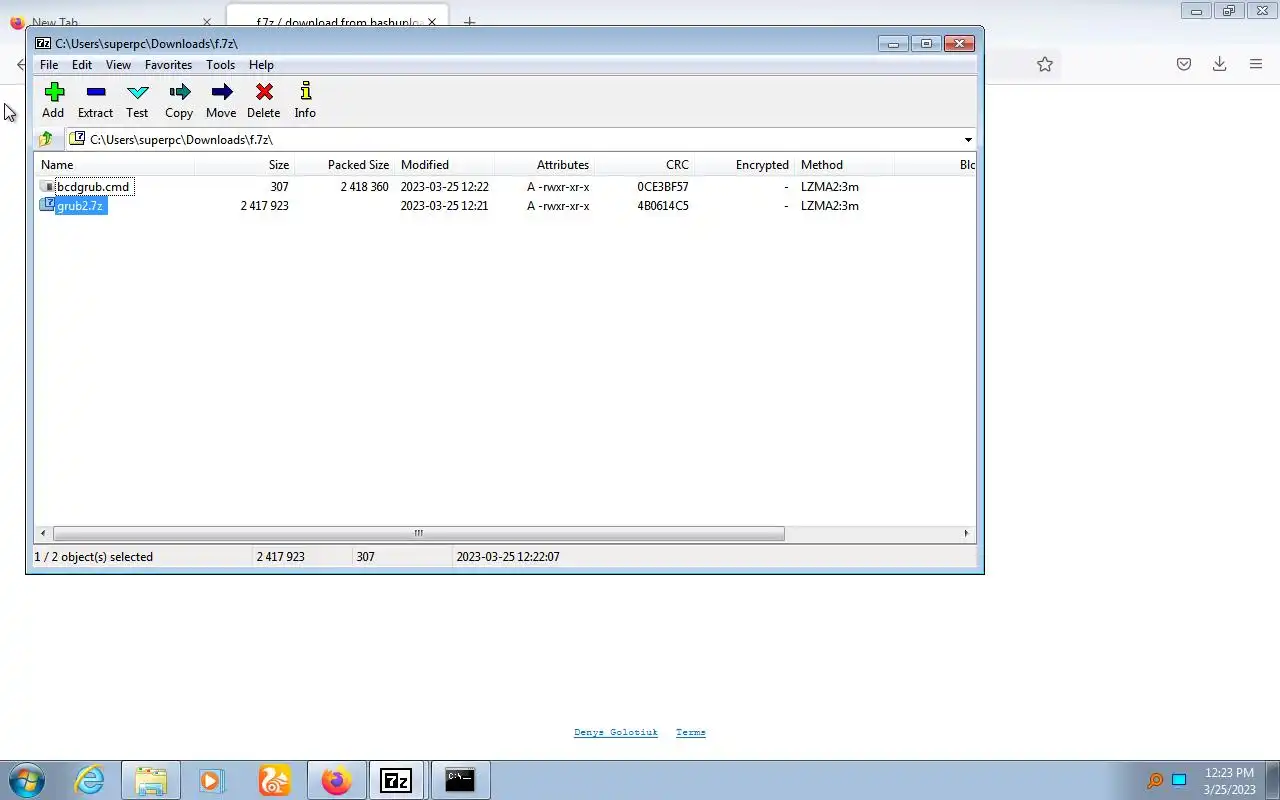This screenshot has height=800, width=1280.
Task: Select the grub2.7z archive icon
Action: [47, 205]
